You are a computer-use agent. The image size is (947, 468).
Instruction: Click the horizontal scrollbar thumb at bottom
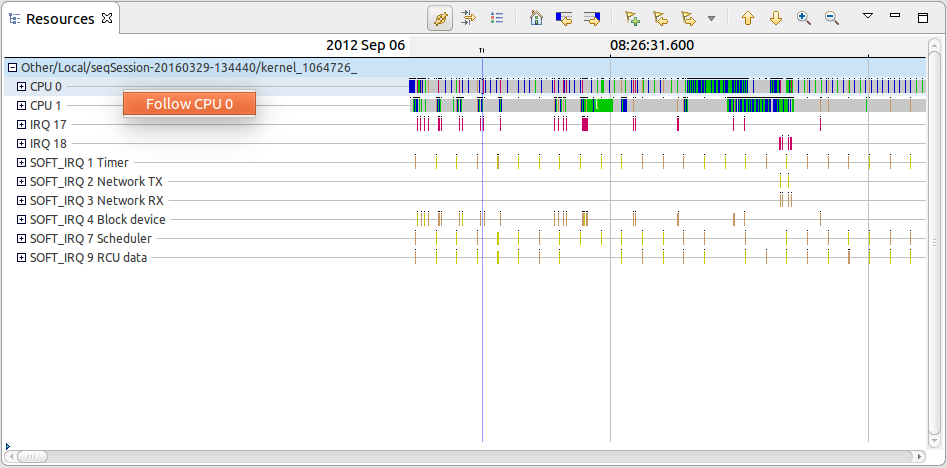click(x=31, y=456)
